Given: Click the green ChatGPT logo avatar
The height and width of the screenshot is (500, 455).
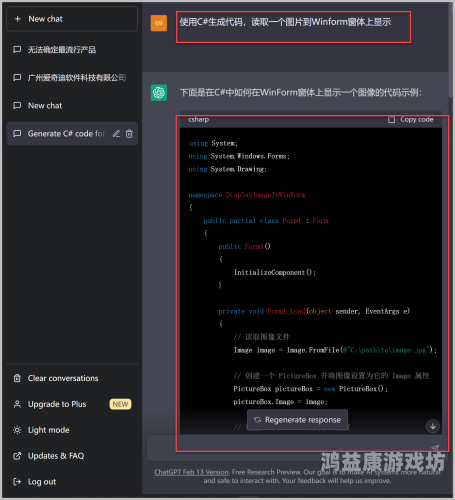Looking at the screenshot, I should tap(159, 93).
